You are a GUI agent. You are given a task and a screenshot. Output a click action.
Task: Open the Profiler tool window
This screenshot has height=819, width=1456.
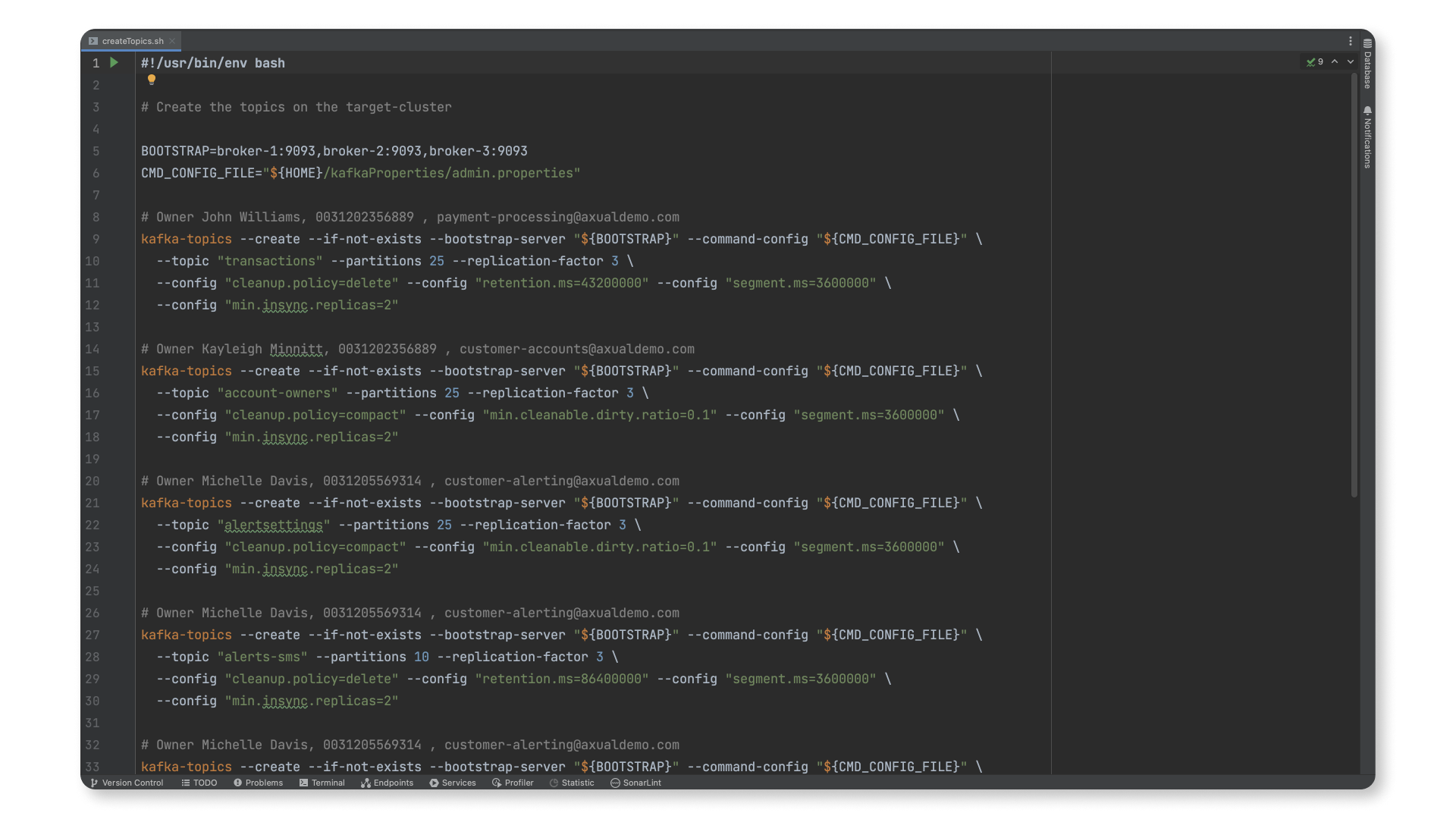[x=513, y=783]
